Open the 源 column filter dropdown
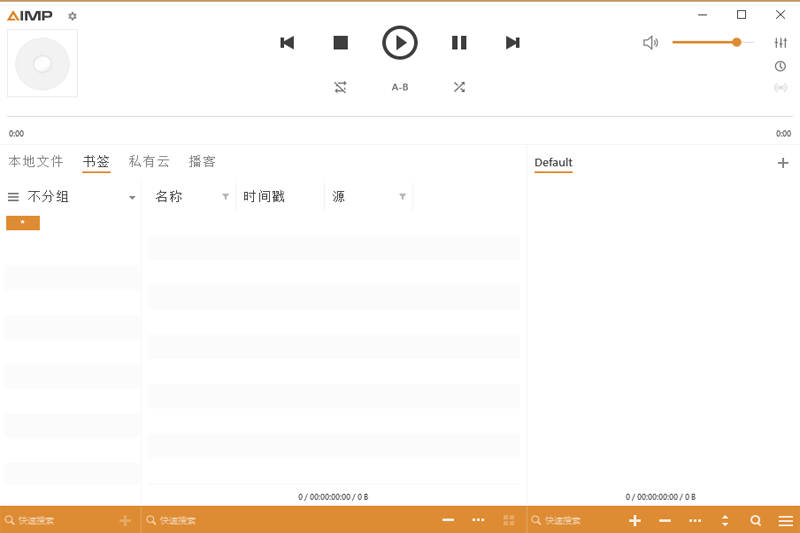This screenshot has width=800, height=533. point(402,197)
